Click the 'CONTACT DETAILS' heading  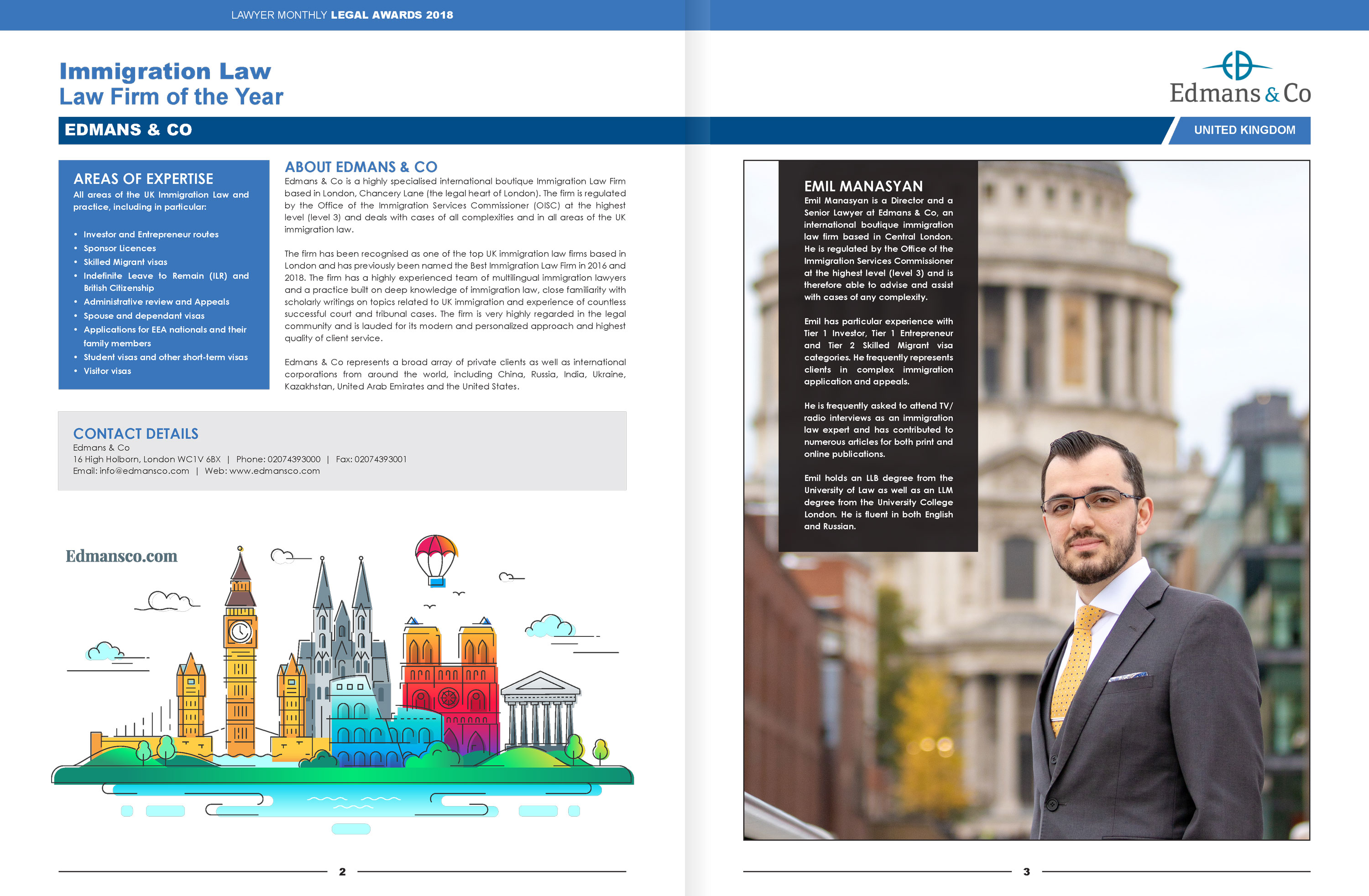click(x=136, y=433)
